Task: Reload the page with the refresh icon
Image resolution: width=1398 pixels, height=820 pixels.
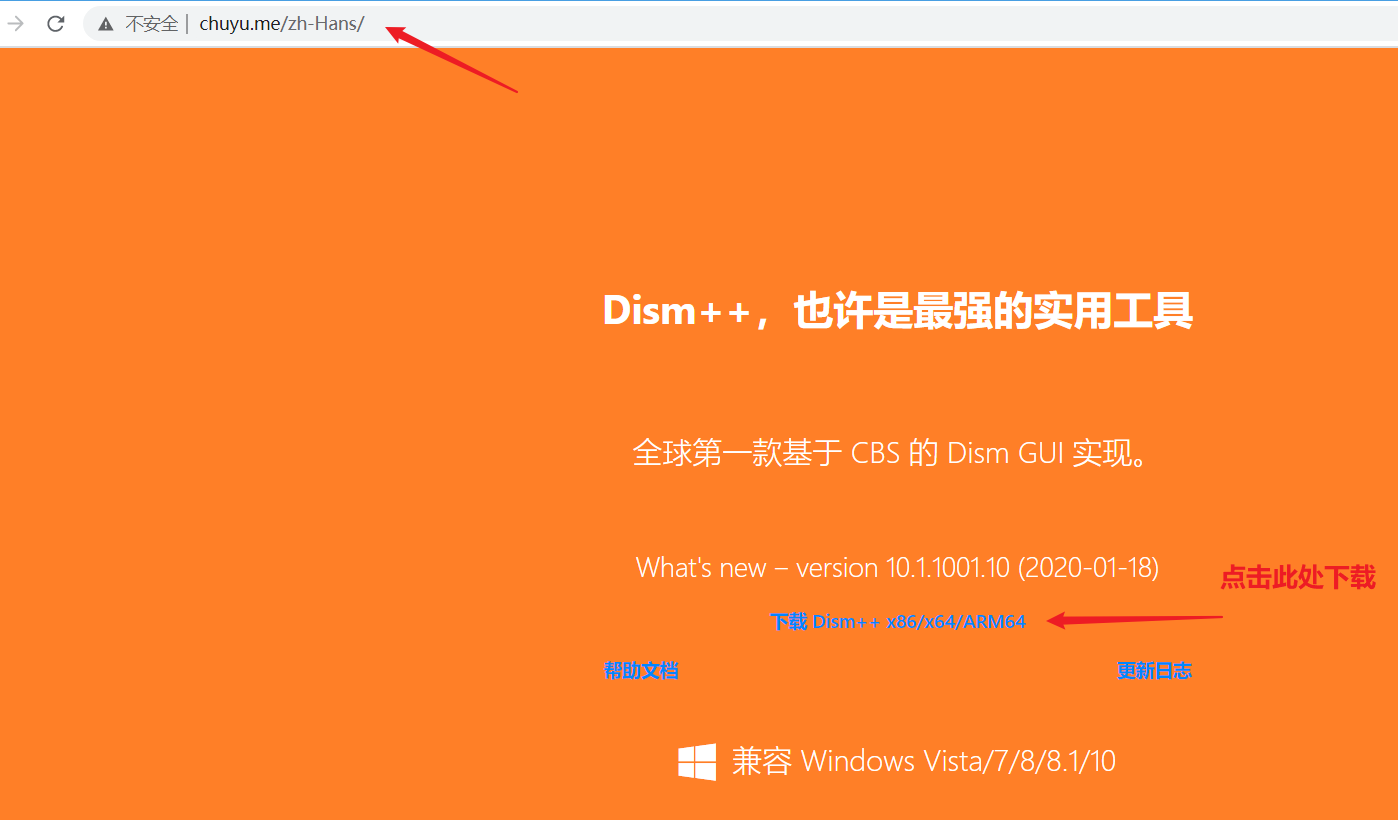Action: [x=56, y=23]
